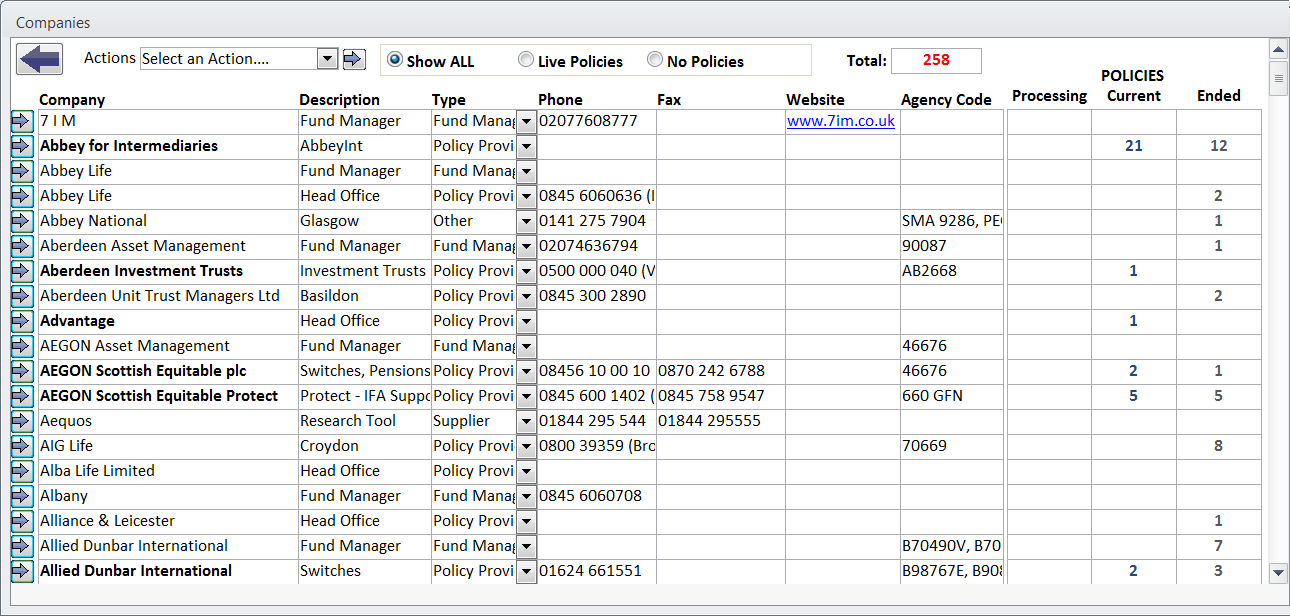Screen dimensions: 1290x616
Task: Open the Advantage record arrow
Action: click(x=22, y=321)
